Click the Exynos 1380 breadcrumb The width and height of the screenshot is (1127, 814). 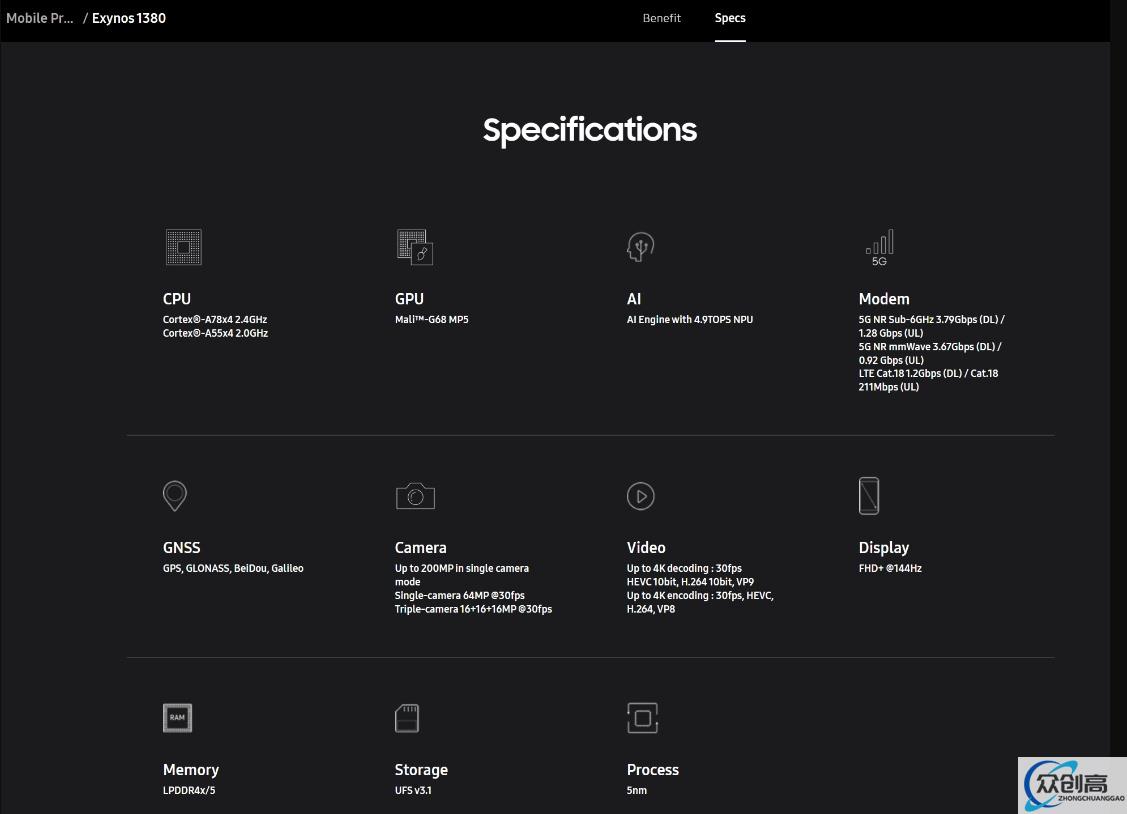pyautogui.click(x=129, y=18)
